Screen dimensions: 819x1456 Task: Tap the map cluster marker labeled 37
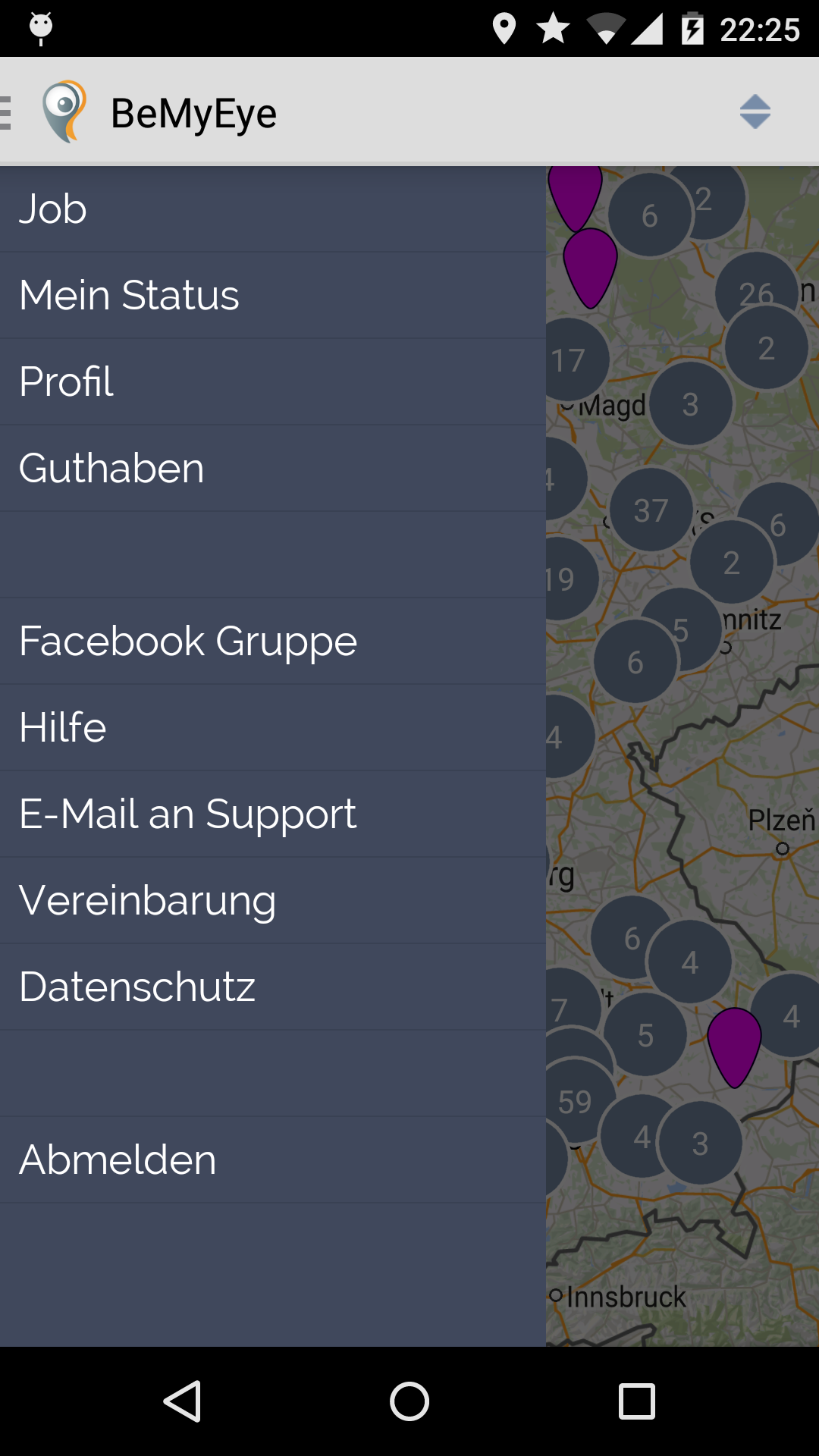651,510
